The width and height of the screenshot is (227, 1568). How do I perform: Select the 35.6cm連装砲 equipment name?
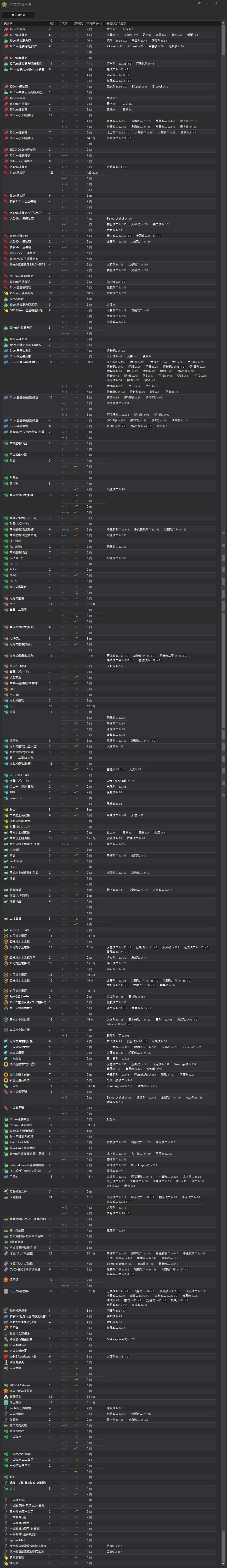coord(18,167)
